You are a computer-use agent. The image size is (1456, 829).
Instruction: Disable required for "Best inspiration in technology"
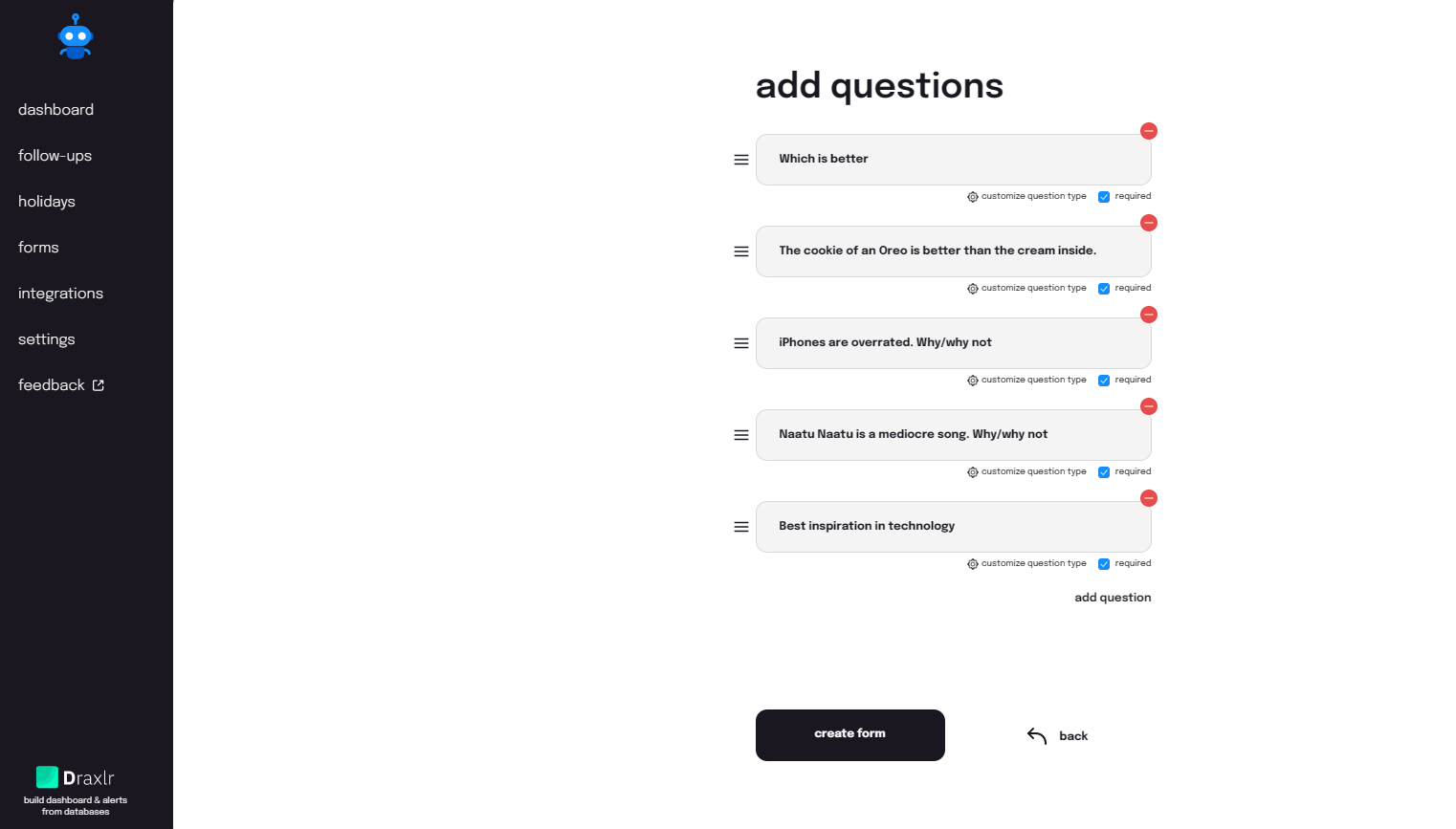click(x=1104, y=563)
